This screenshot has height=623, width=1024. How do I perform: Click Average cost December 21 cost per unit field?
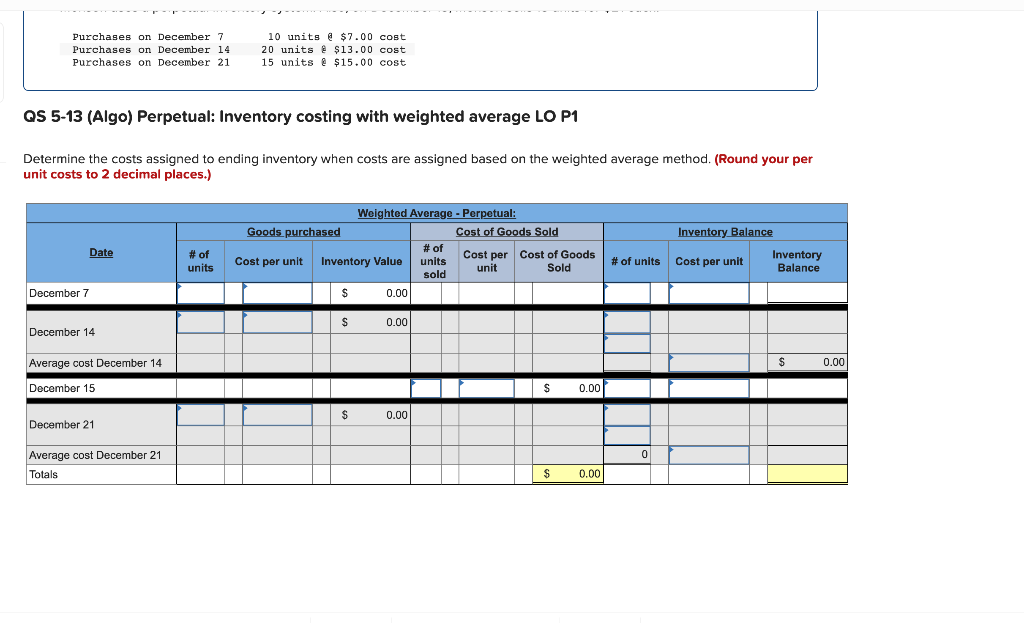point(709,455)
